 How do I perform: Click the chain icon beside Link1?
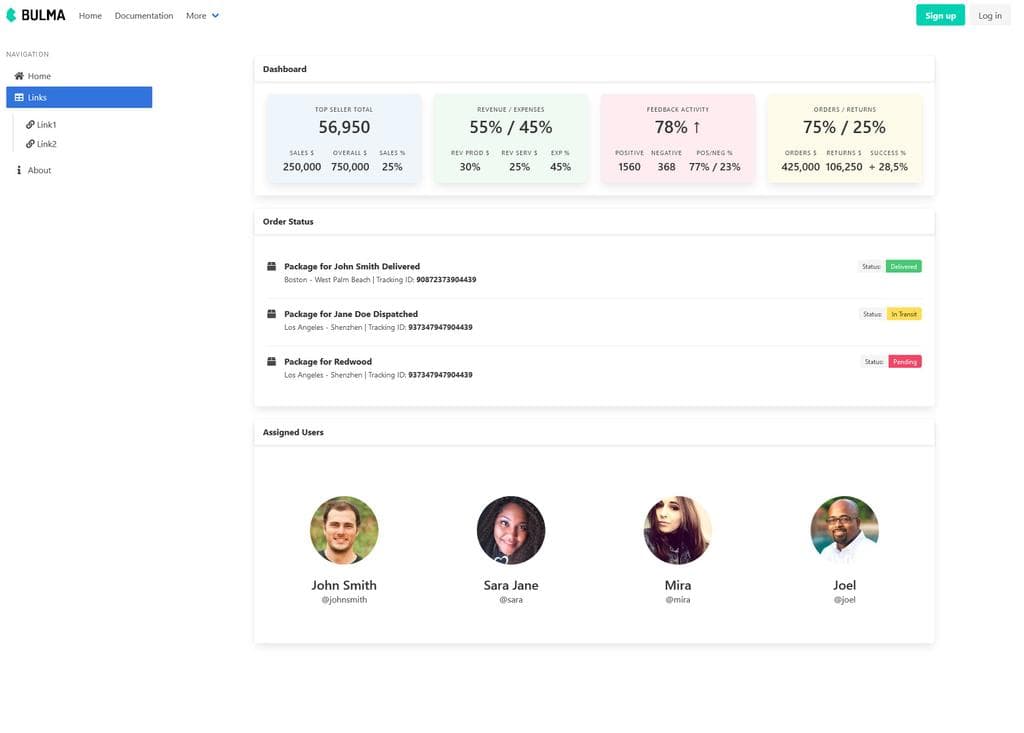(30, 124)
